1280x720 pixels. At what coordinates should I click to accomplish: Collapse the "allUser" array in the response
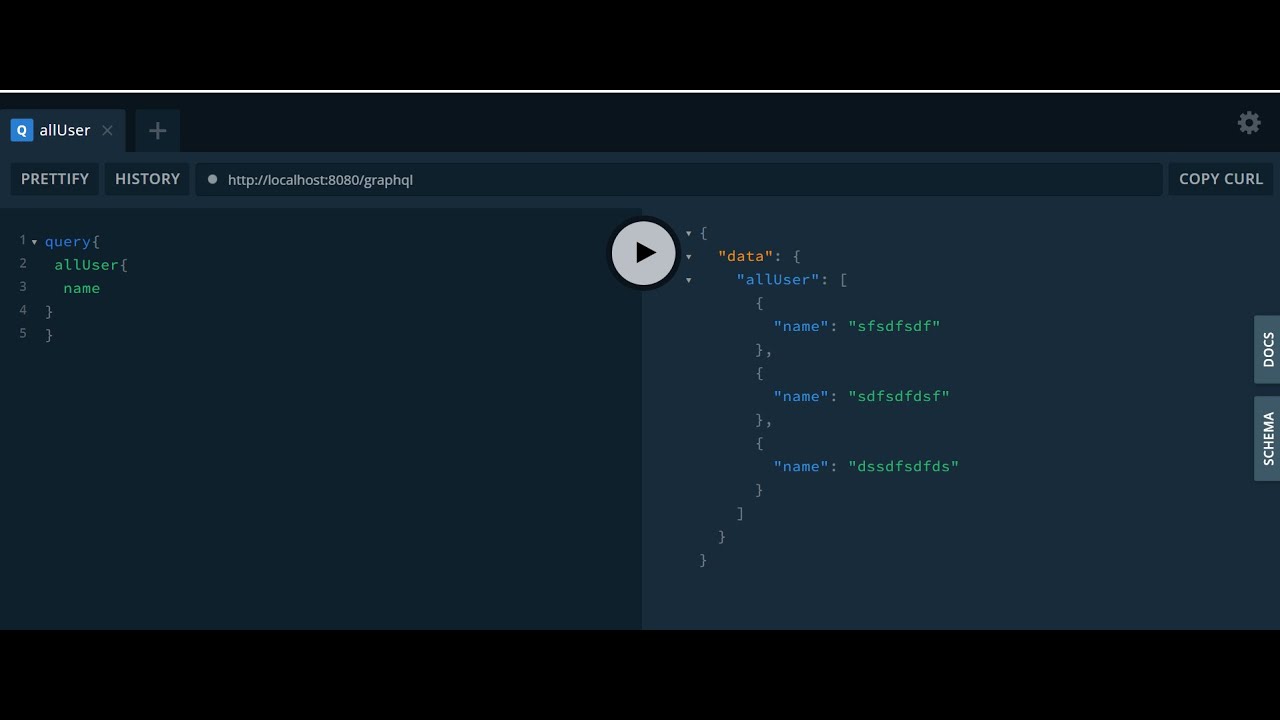(x=688, y=281)
